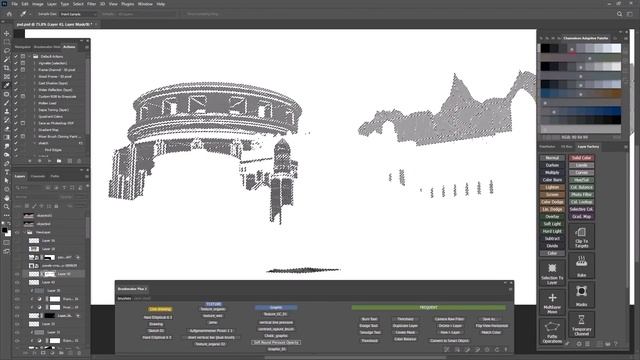Click the Duplicate Layer button
Screen dimensions: 640x360
pos(405,326)
